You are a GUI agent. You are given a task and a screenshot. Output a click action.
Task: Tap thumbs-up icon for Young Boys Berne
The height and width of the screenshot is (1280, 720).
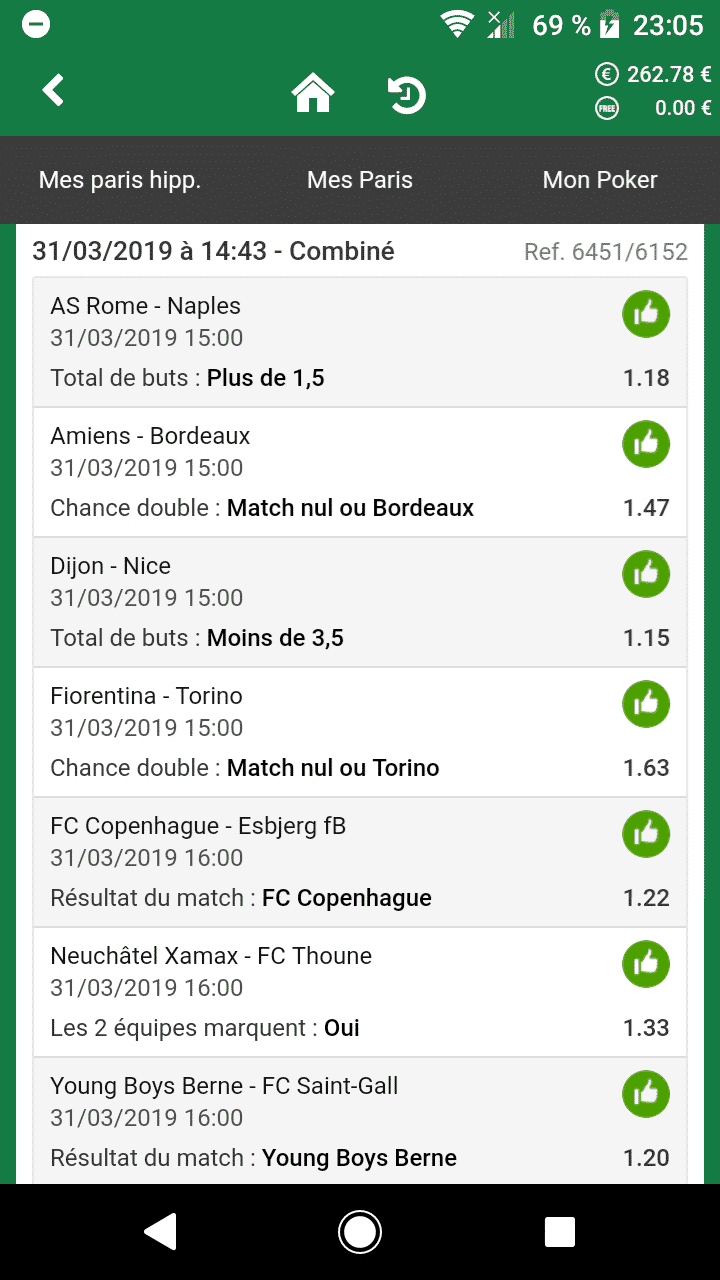coord(646,1094)
